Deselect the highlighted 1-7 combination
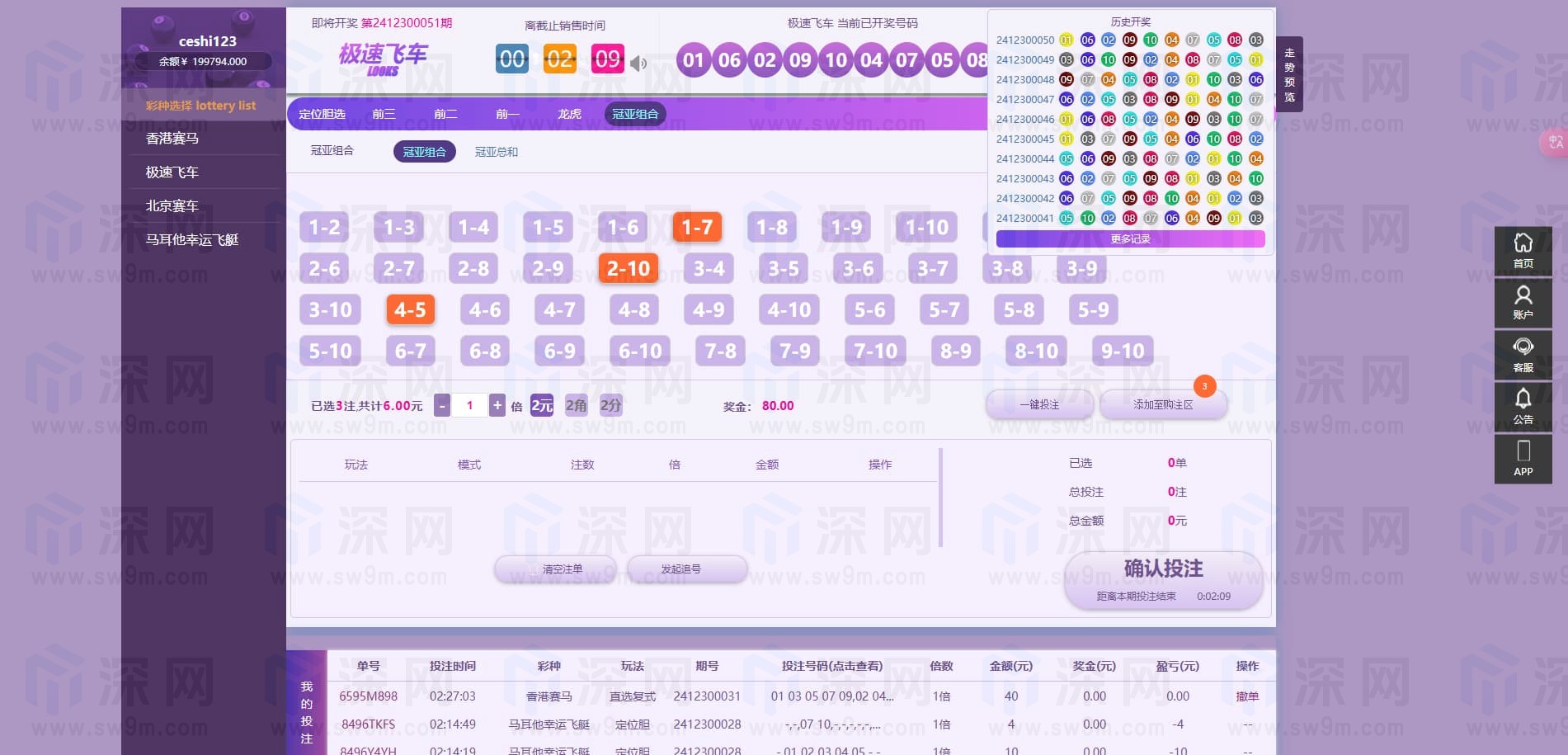The image size is (1568, 755). [x=696, y=227]
